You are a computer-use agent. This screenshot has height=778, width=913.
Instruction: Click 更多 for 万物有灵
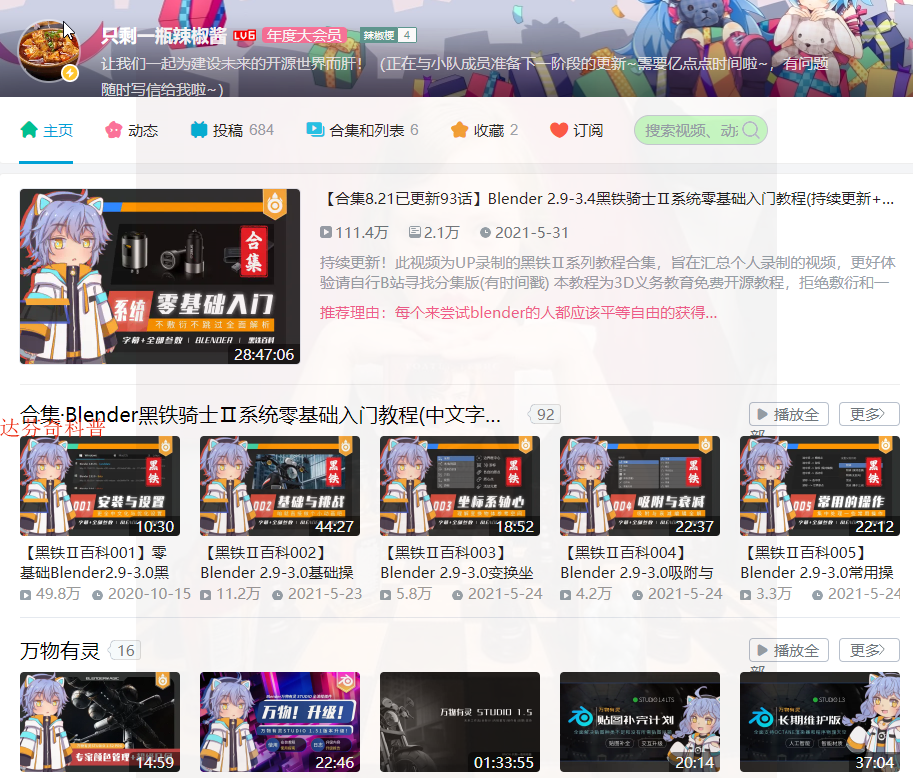point(869,650)
